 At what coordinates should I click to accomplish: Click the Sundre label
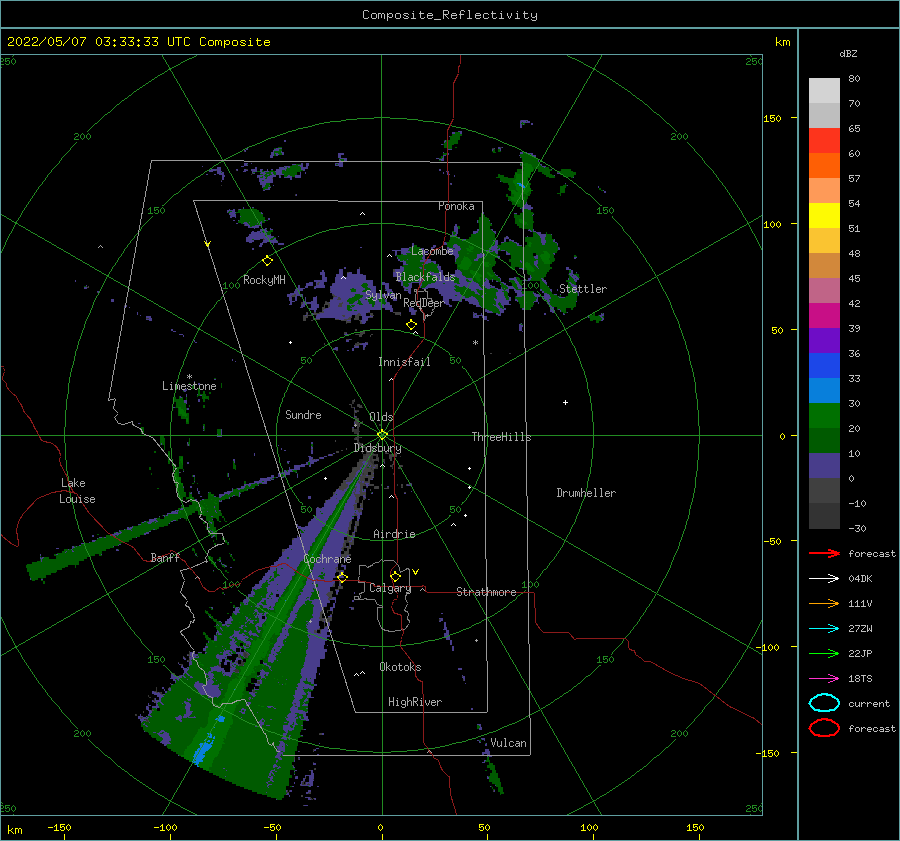pyautogui.click(x=303, y=415)
